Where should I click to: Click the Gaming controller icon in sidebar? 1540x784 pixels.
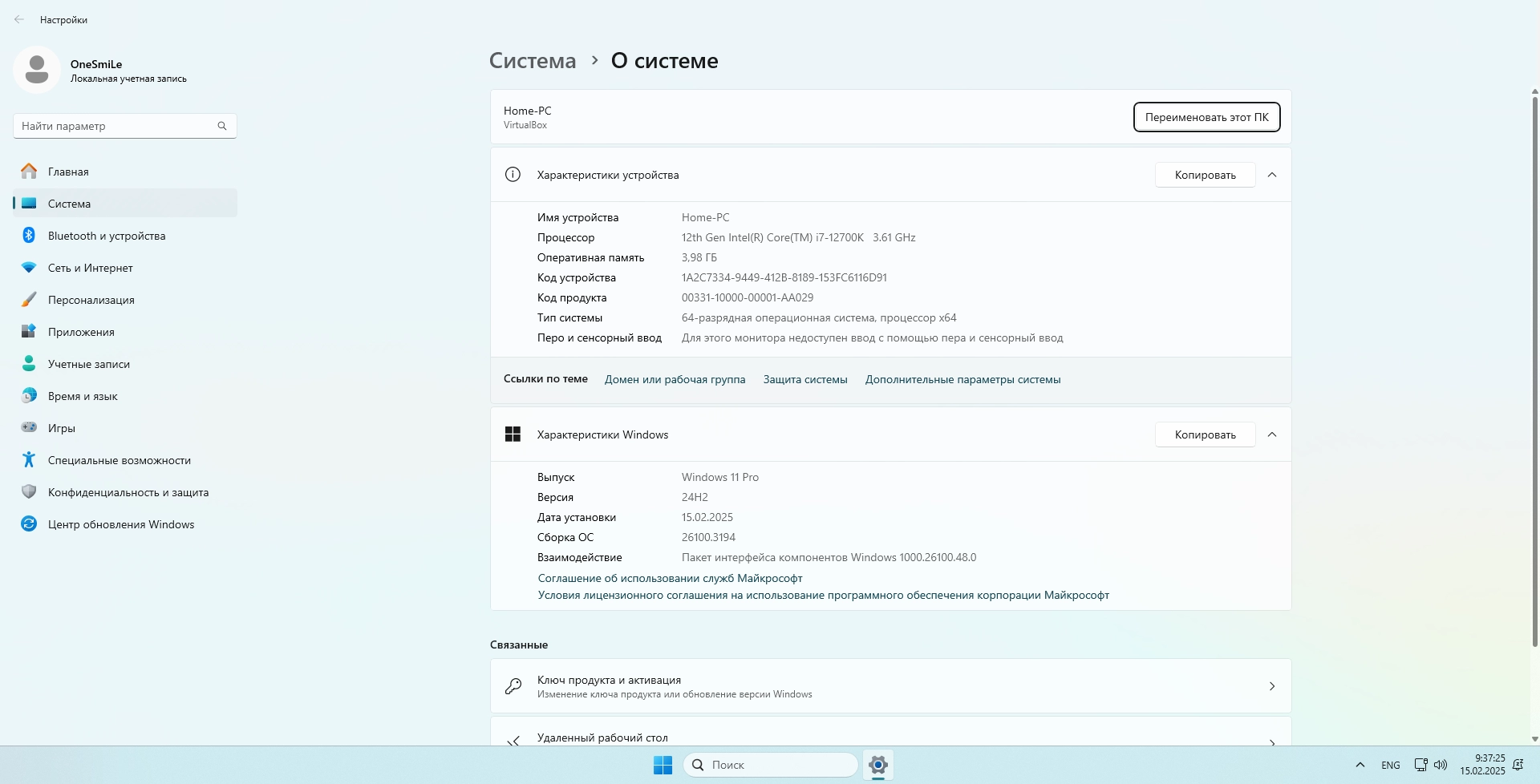coord(29,427)
